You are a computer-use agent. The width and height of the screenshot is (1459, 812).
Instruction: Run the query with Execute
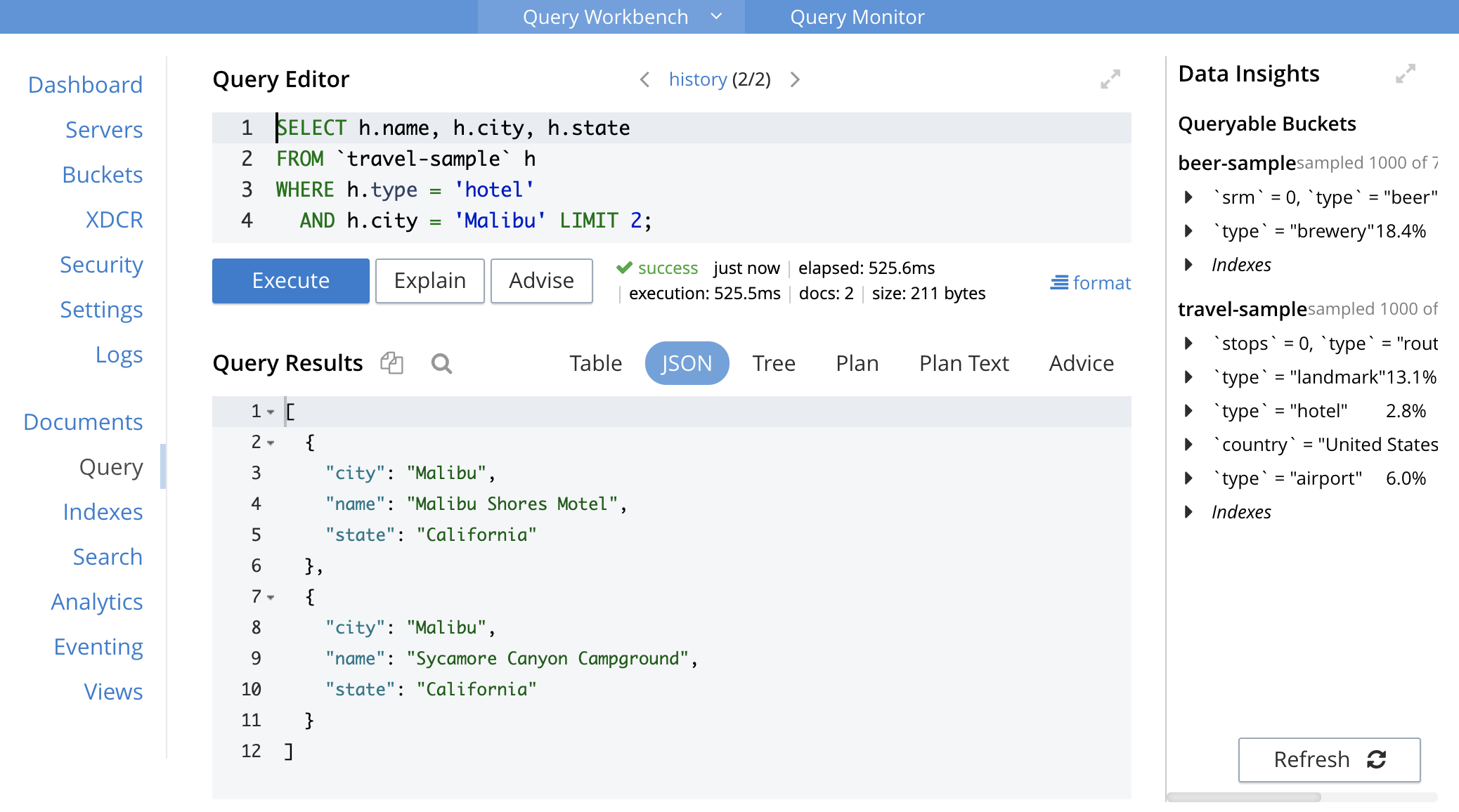pyautogui.click(x=291, y=281)
